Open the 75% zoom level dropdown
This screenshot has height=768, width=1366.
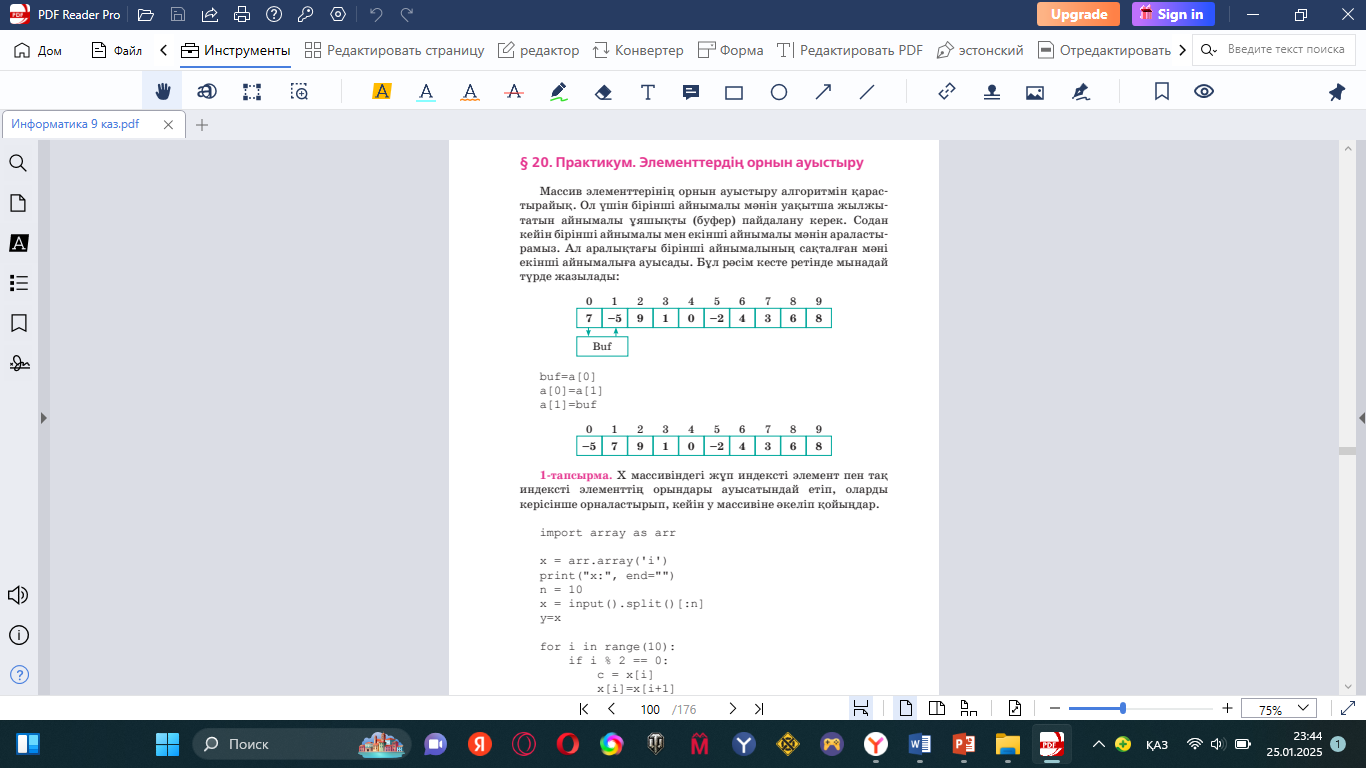[1279, 709]
